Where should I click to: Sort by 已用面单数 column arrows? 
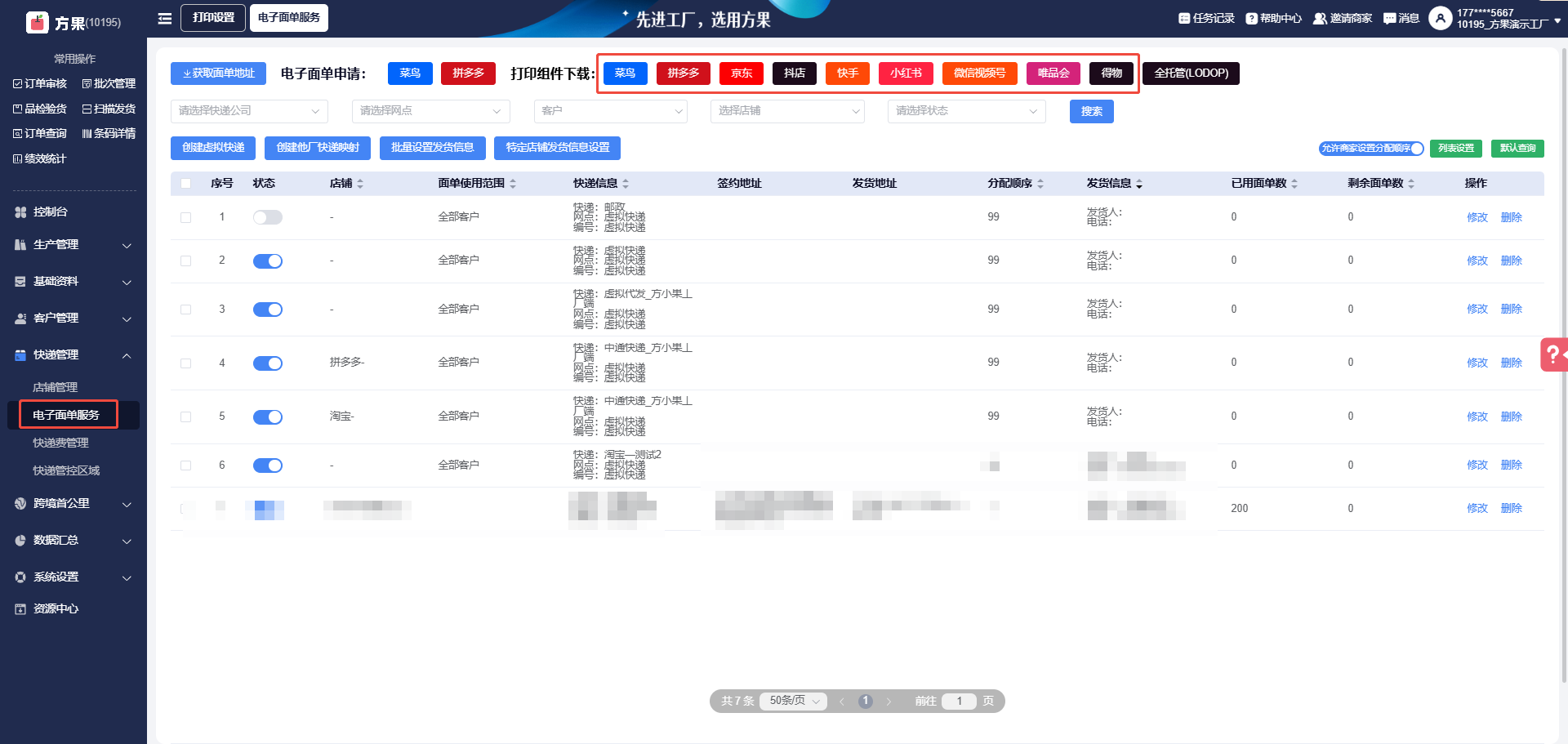point(1294,184)
